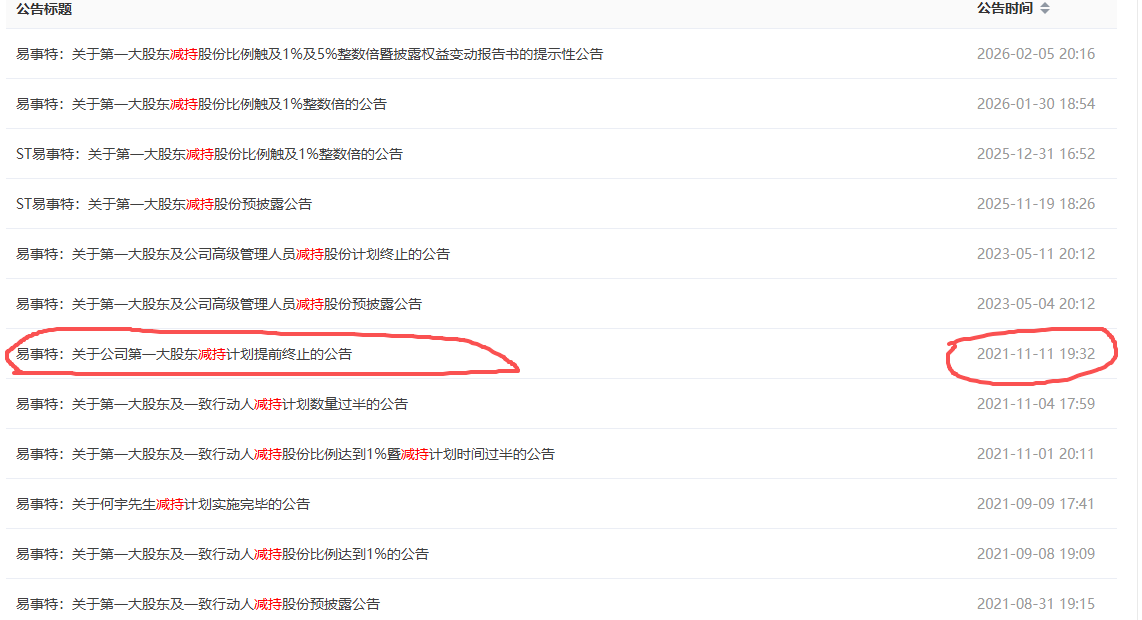Viewport: 1142px width, 620px height.
Task: Open 一致行动人减持计划数量过半的公告
Action: pos(212,404)
